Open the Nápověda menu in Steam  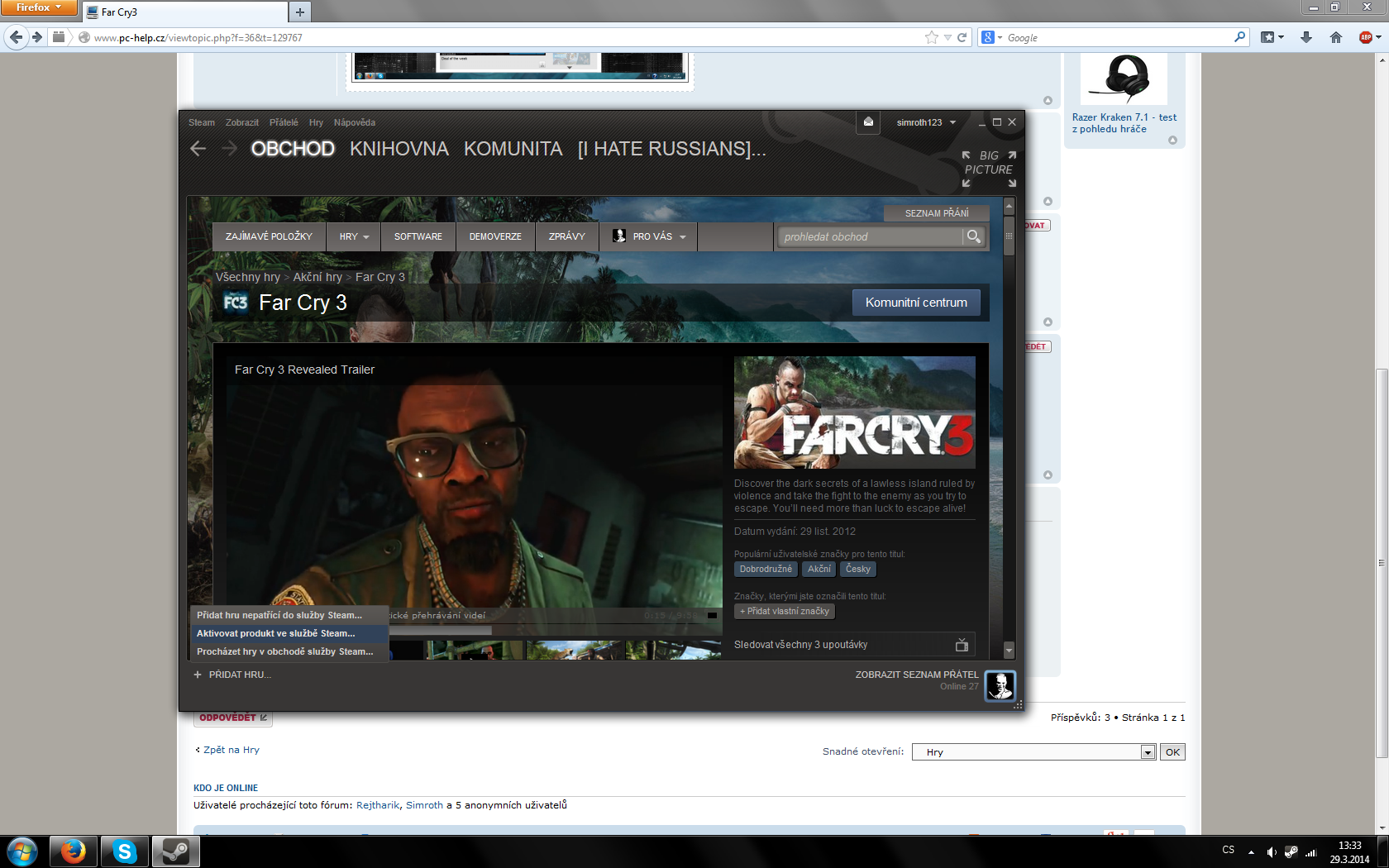[x=355, y=122]
